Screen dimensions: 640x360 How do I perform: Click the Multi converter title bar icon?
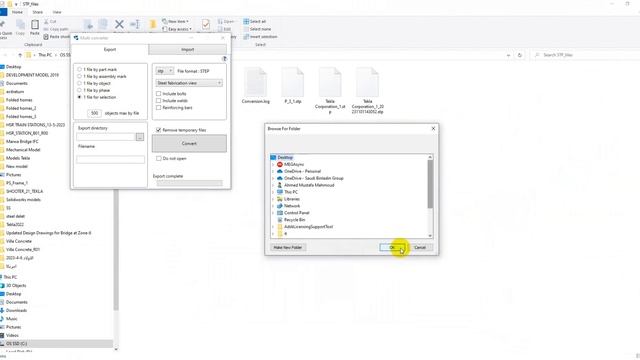pos(76,38)
